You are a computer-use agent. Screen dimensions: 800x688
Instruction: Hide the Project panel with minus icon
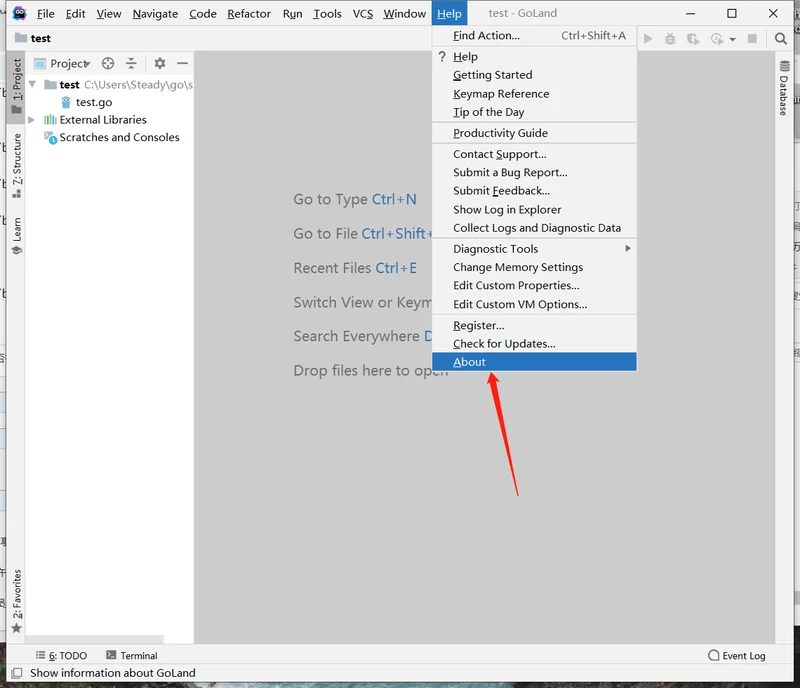(180, 63)
